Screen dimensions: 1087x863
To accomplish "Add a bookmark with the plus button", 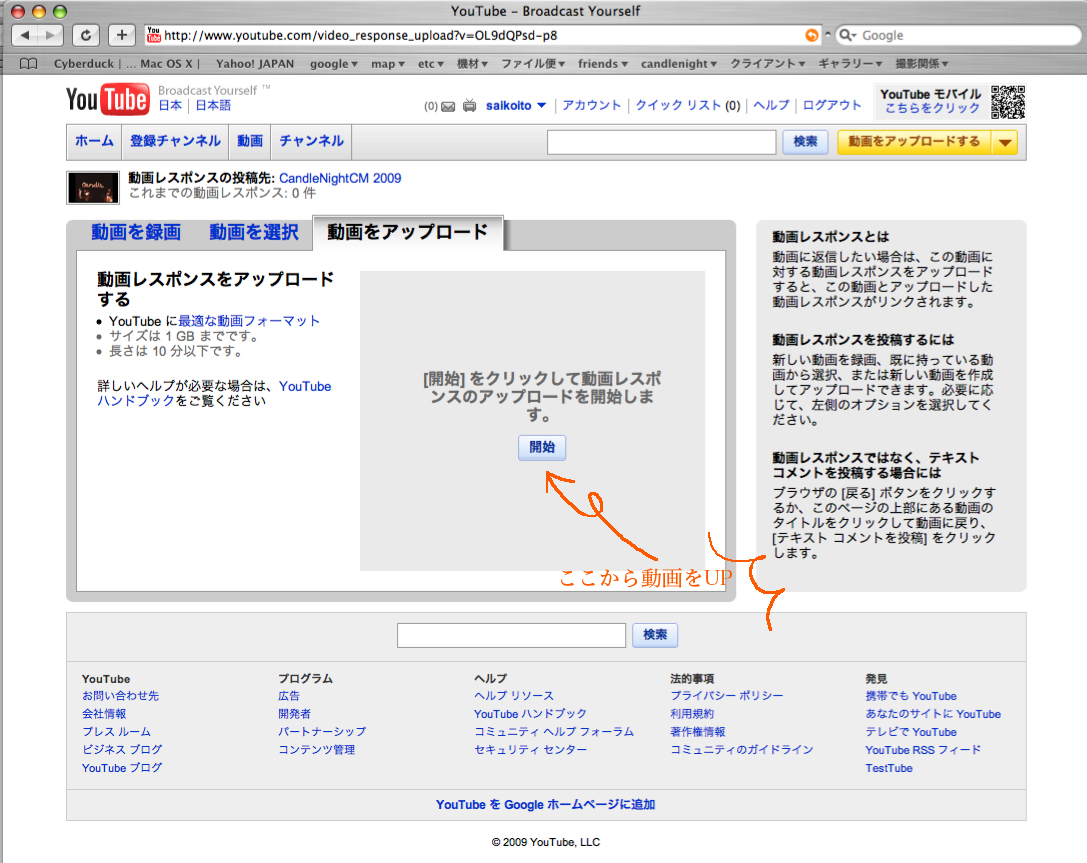I will (121, 35).
